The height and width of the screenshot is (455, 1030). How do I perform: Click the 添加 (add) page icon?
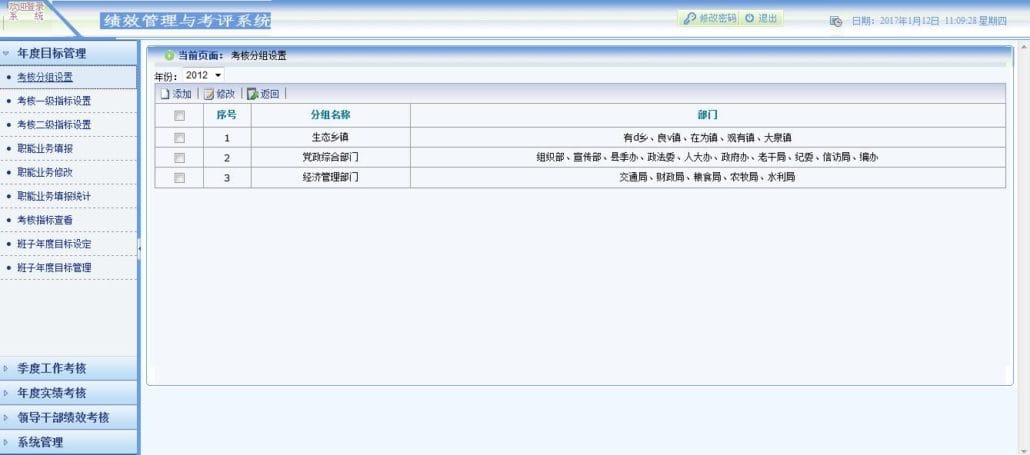pyautogui.click(x=165, y=94)
